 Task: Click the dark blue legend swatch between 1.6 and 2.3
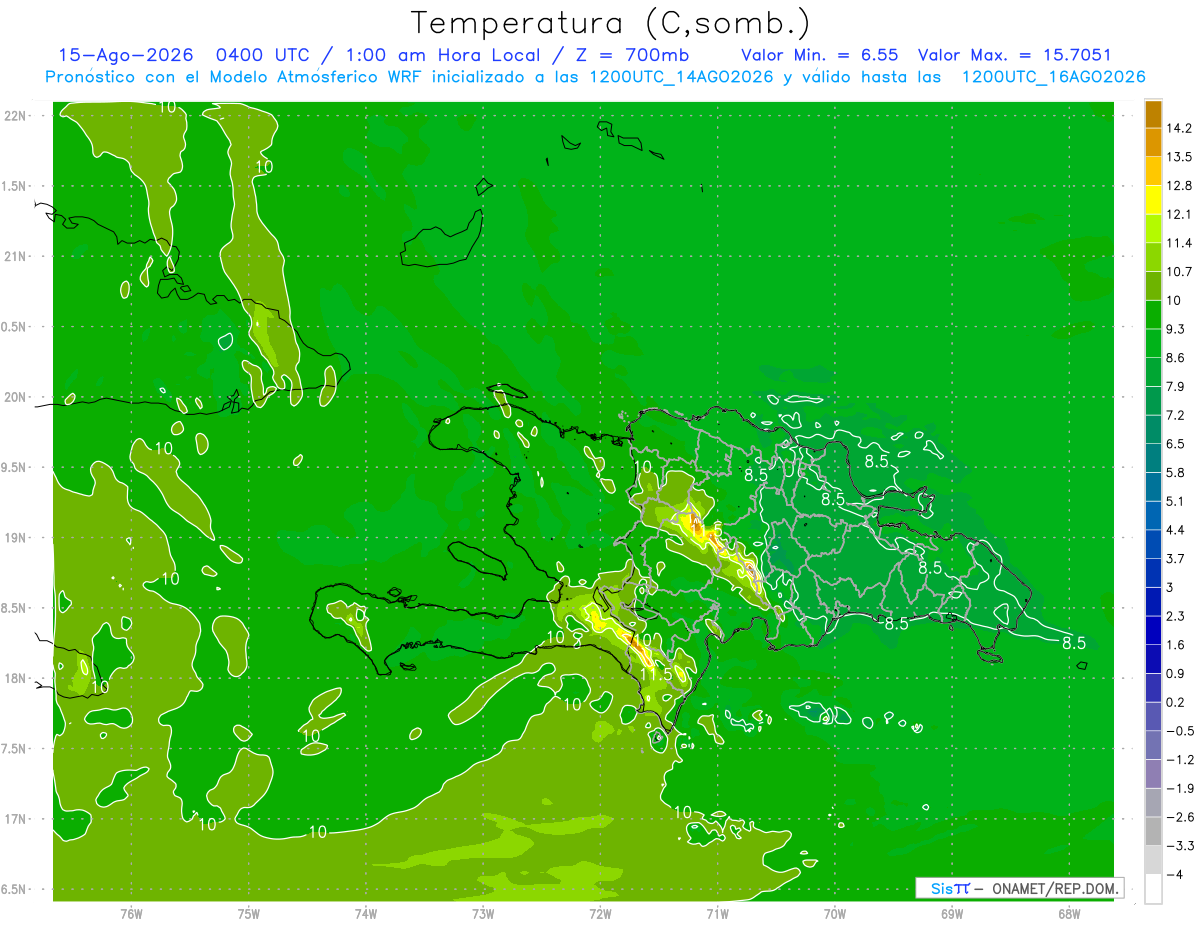click(x=1153, y=630)
